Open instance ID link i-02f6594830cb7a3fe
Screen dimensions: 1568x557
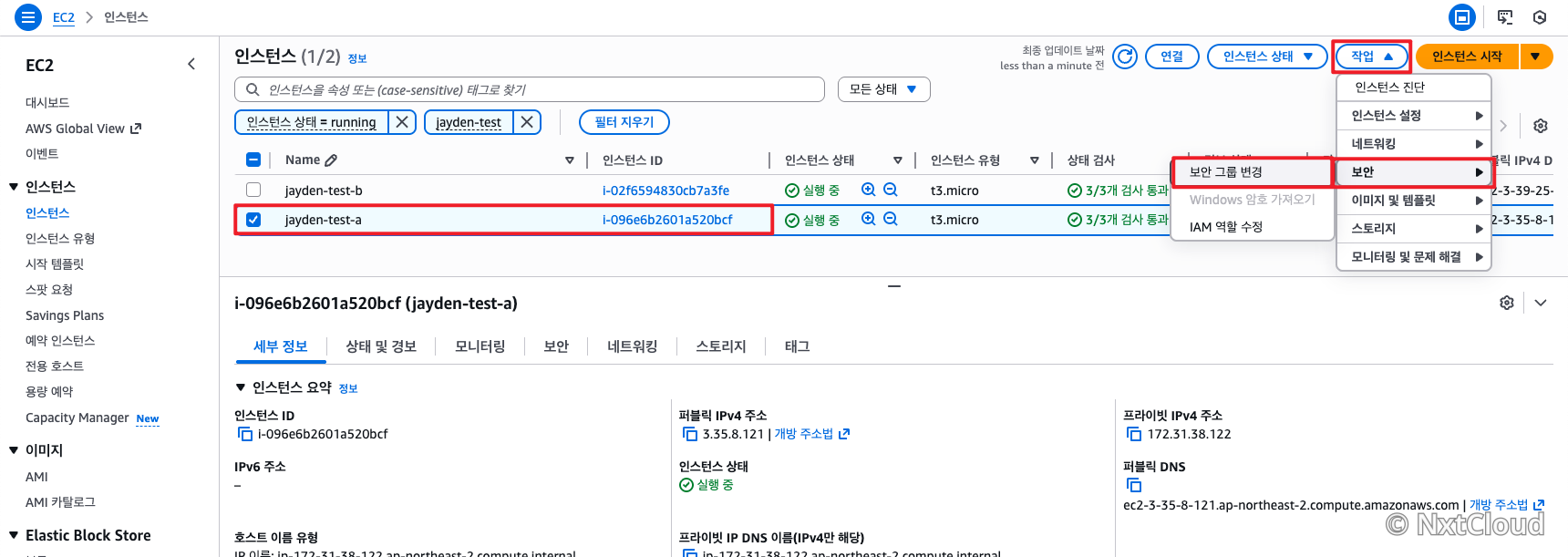coord(665,191)
